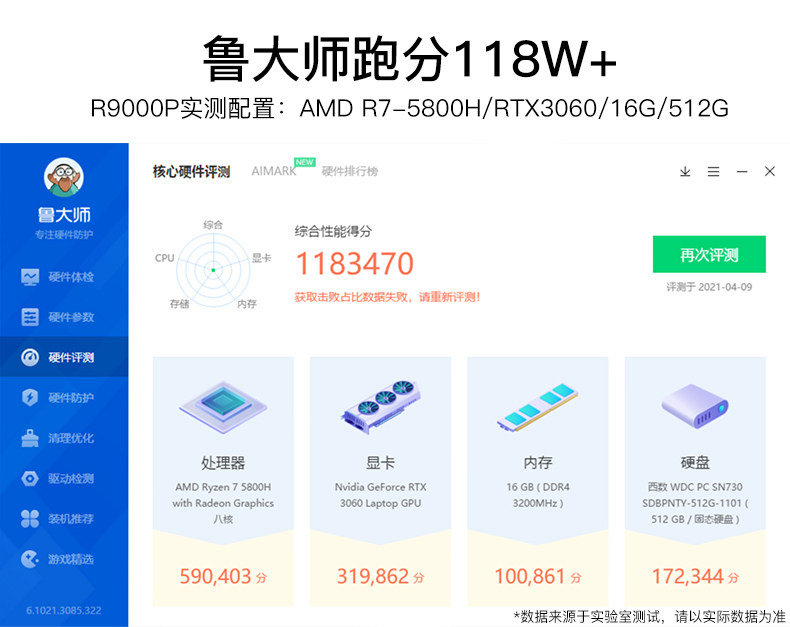Click the 综合性能得分 label
Image resolution: width=790 pixels, height=627 pixels.
(x=333, y=231)
